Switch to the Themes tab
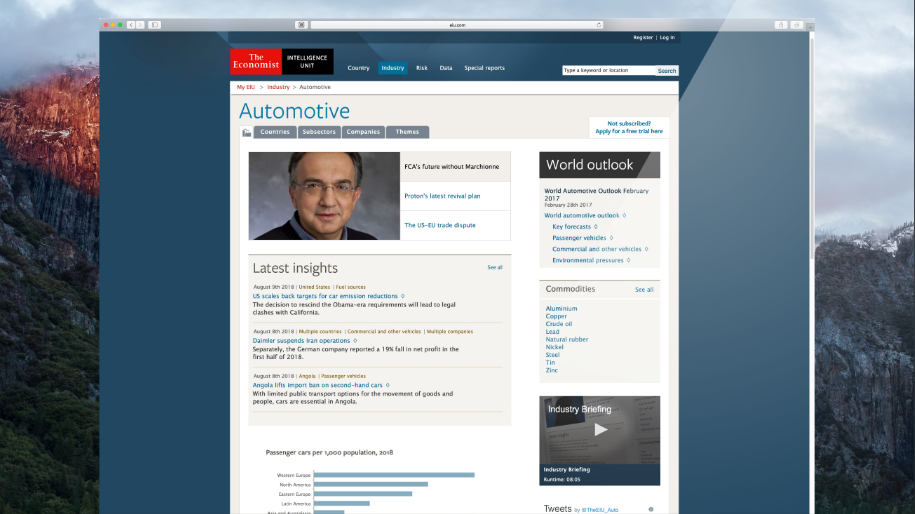This screenshot has height=514, width=915. 407,132
